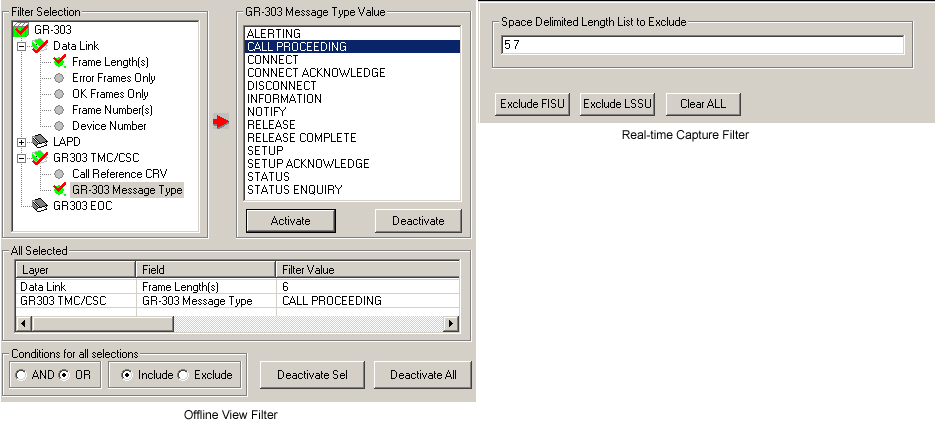The image size is (935, 424).
Task: Select the Exclude radio button
Action: (184, 375)
